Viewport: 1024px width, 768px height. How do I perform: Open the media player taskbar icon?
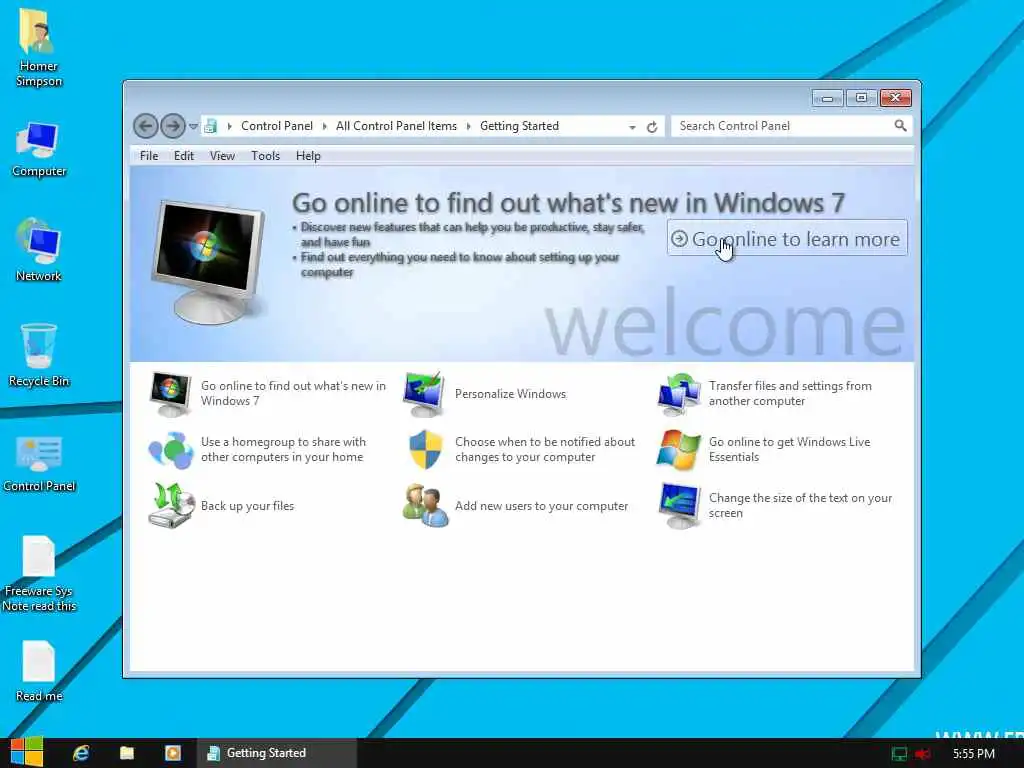(172, 753)
